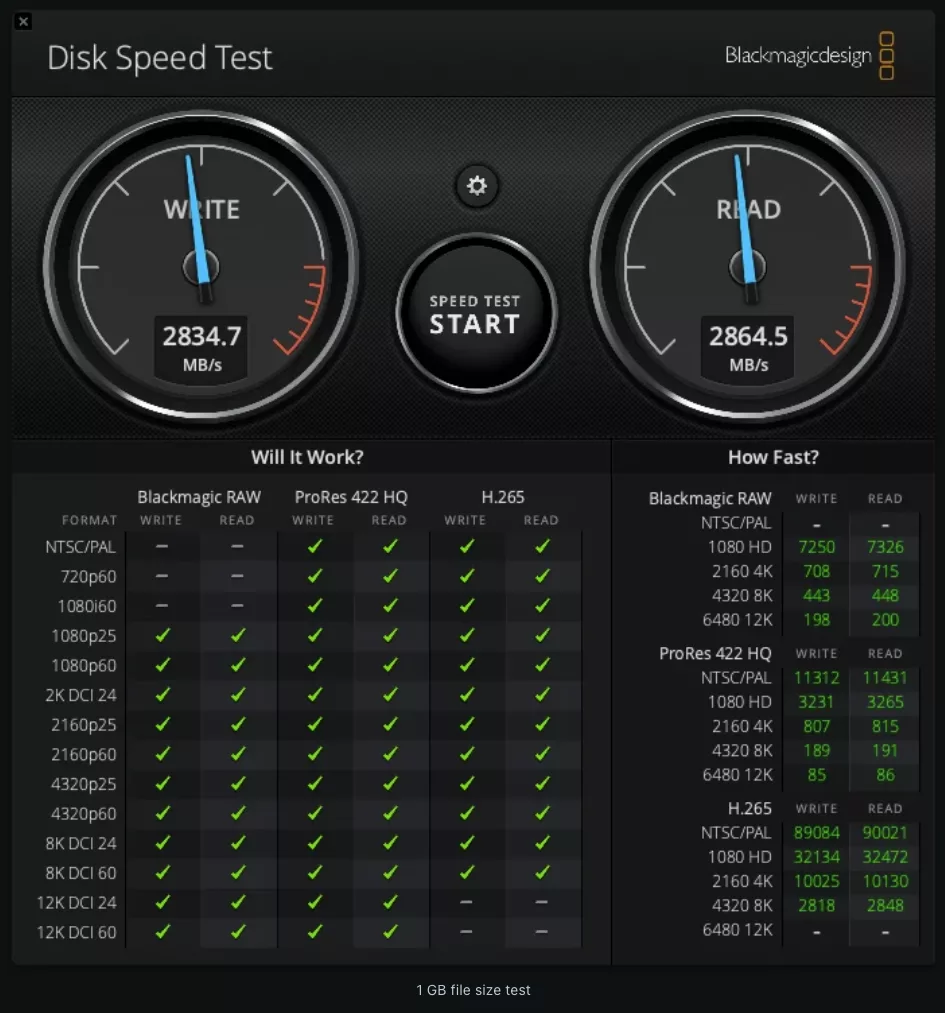Click the 1080i60 format row label
This screenshot has height=1013, width=945.
point(87,606)
